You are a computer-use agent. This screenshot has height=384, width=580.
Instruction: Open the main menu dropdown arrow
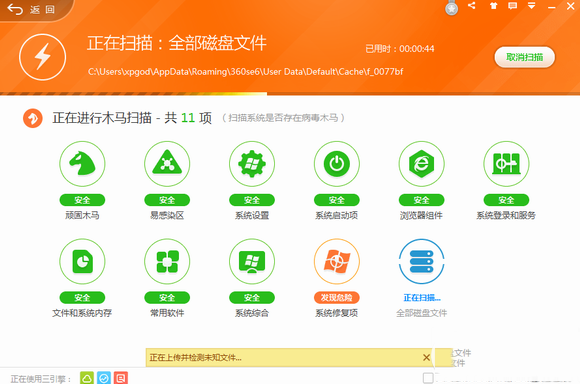click(x=532, y=6)
